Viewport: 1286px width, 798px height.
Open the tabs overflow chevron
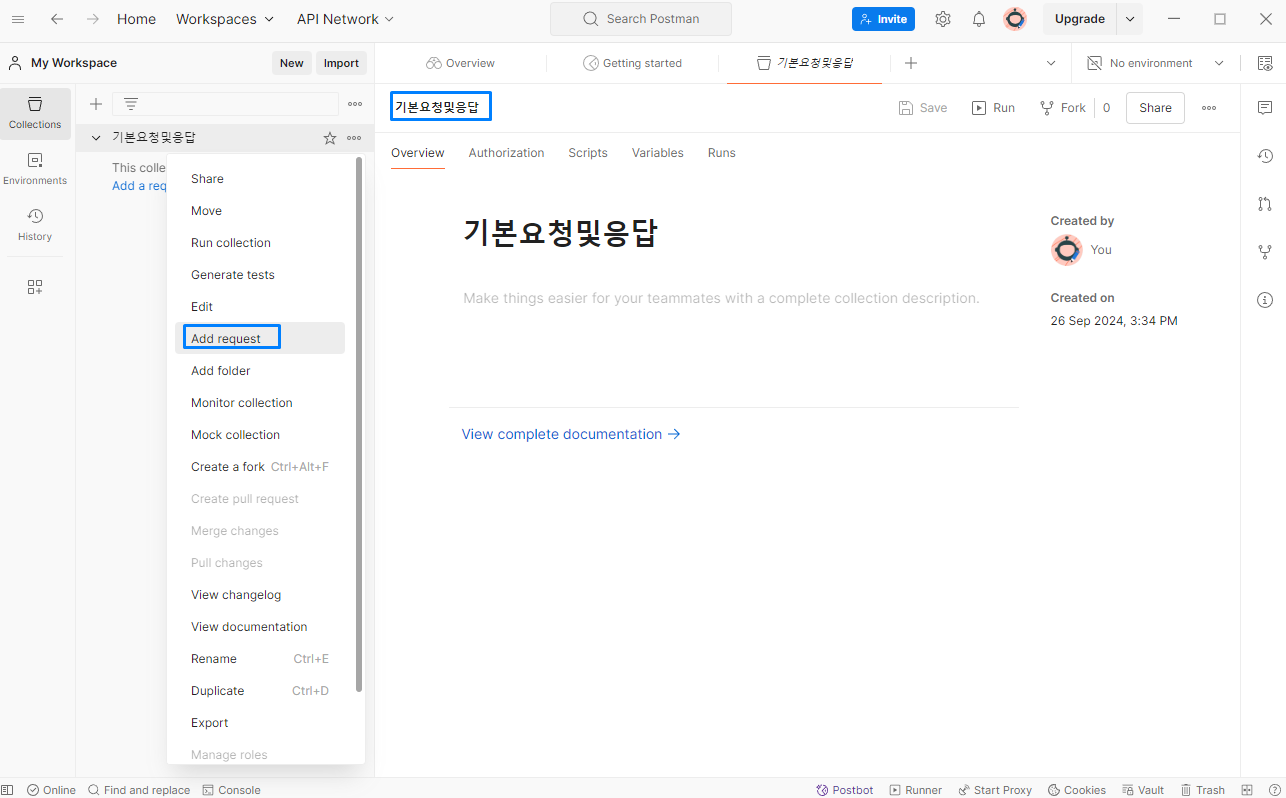click(x=1051, y=63)
